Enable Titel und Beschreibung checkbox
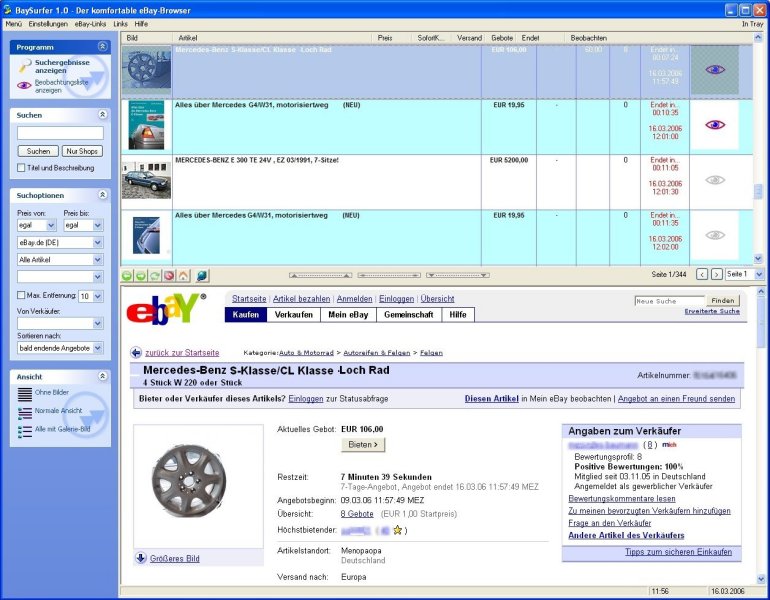The image size is (770, 600). [21, 168]
